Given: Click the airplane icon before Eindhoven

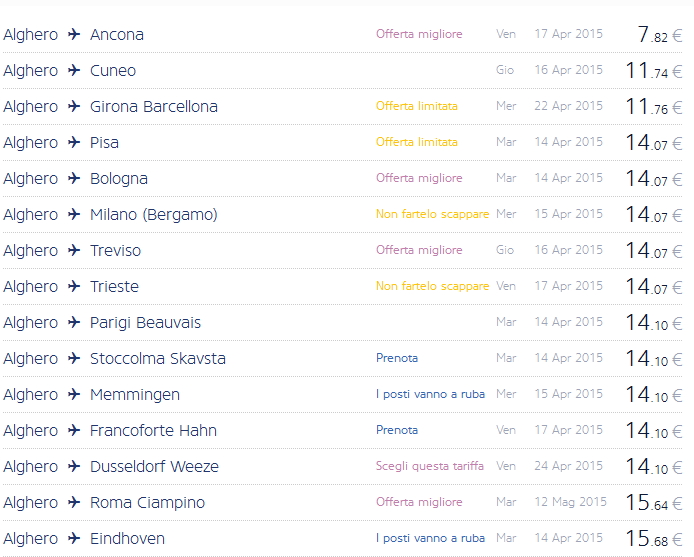Looking at the screenshot, I should coord(74,538).
